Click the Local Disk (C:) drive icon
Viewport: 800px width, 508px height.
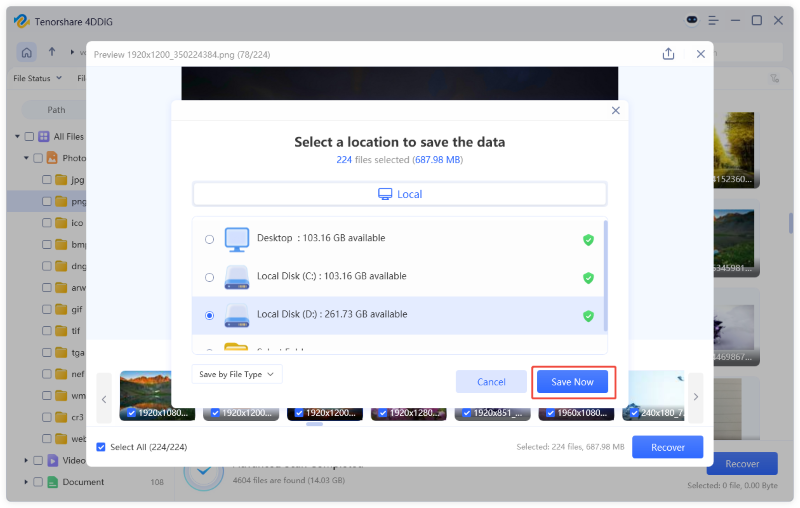[237, 277]
